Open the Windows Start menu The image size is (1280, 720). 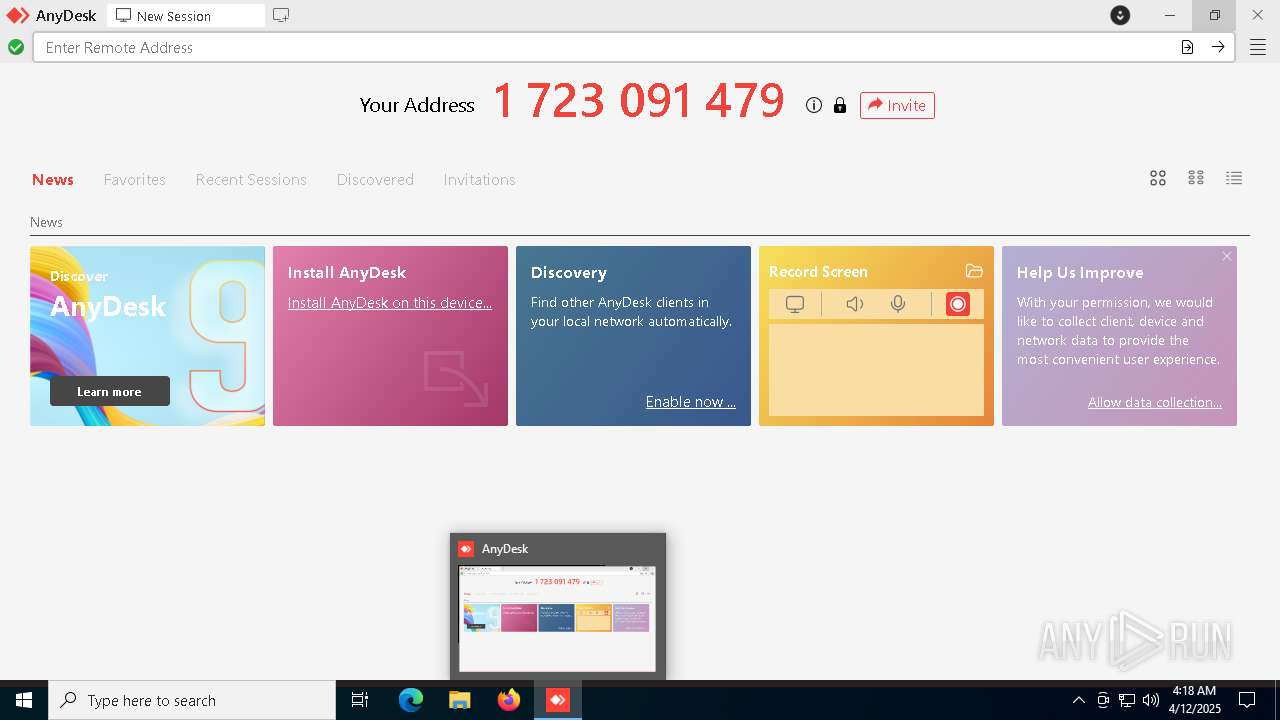pos(24,700)
